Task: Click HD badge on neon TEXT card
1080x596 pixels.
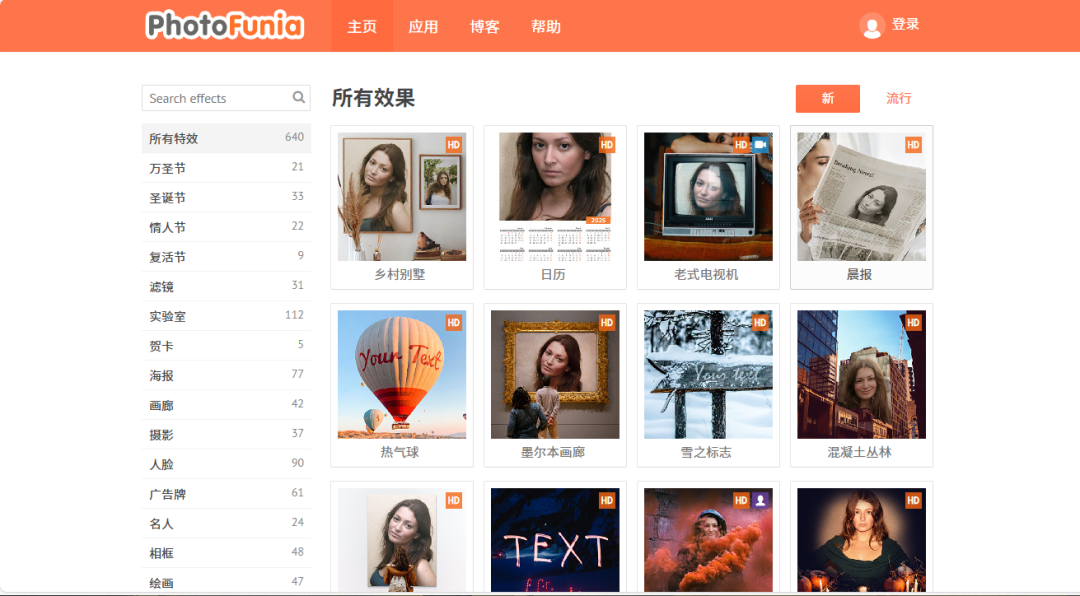Action: (x=606, y=500)
